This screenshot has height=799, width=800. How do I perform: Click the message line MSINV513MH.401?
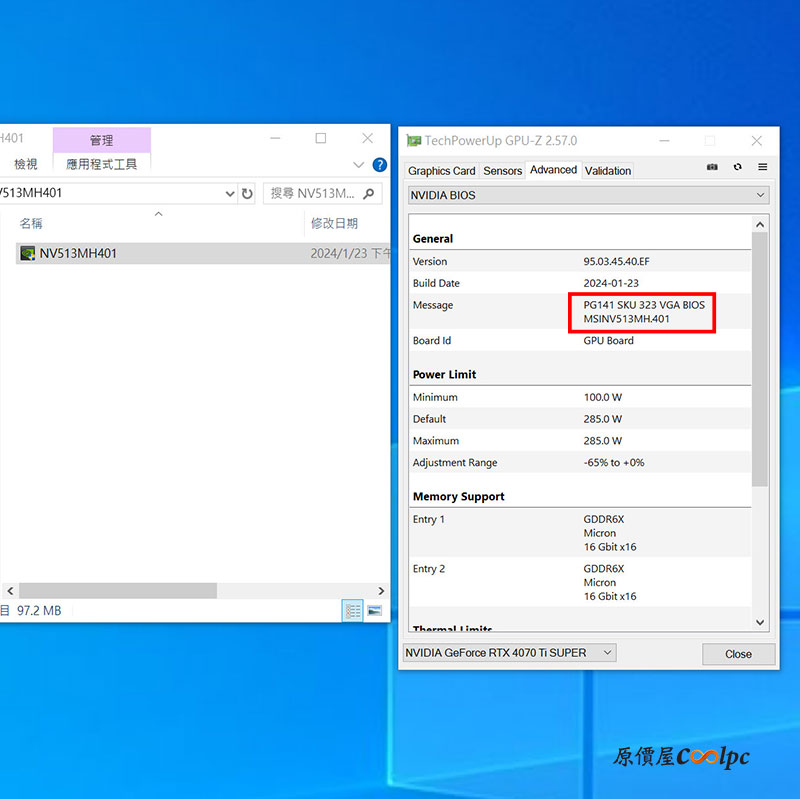(626, 319)
